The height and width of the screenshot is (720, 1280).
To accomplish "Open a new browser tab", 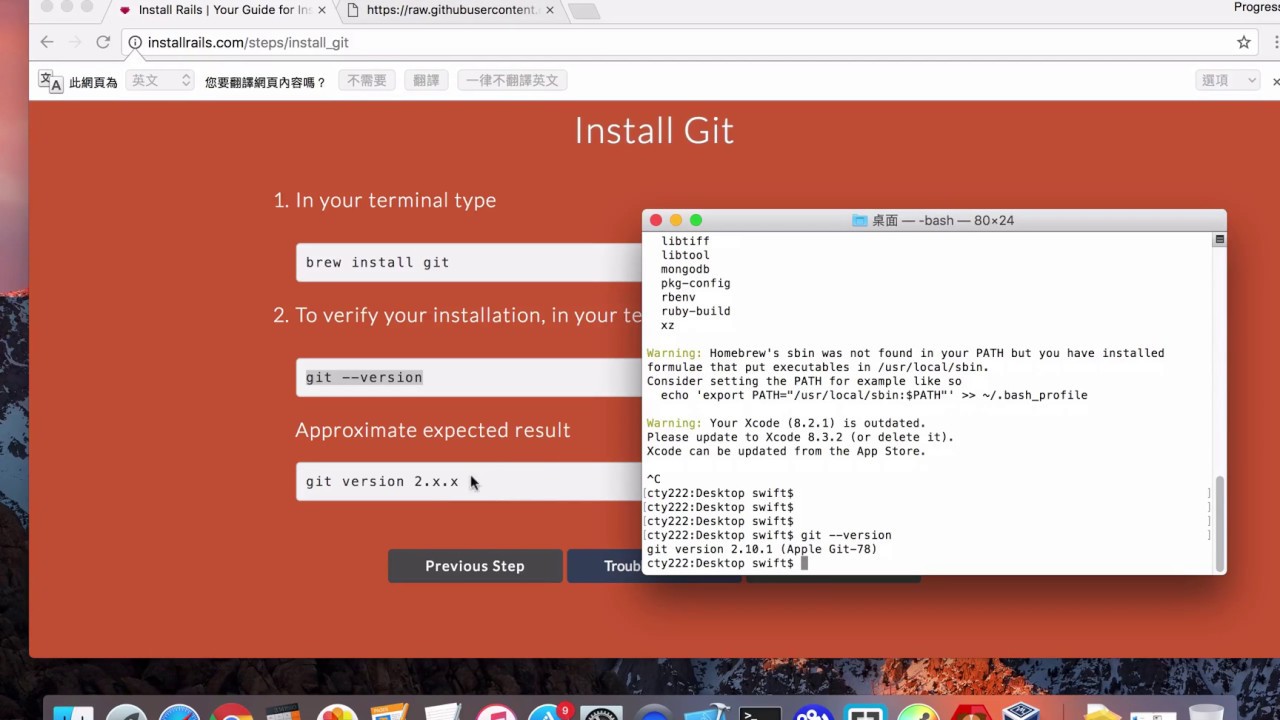I will point(584,11).
